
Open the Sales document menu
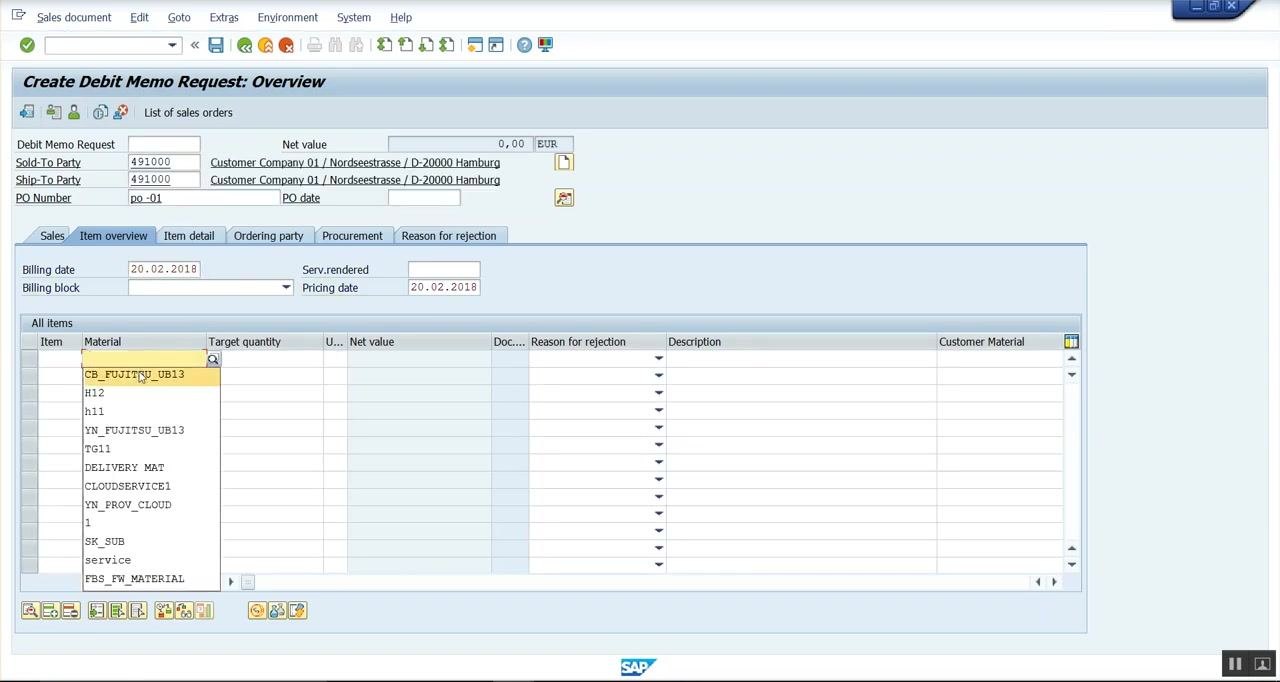click(x=74, y=17)
